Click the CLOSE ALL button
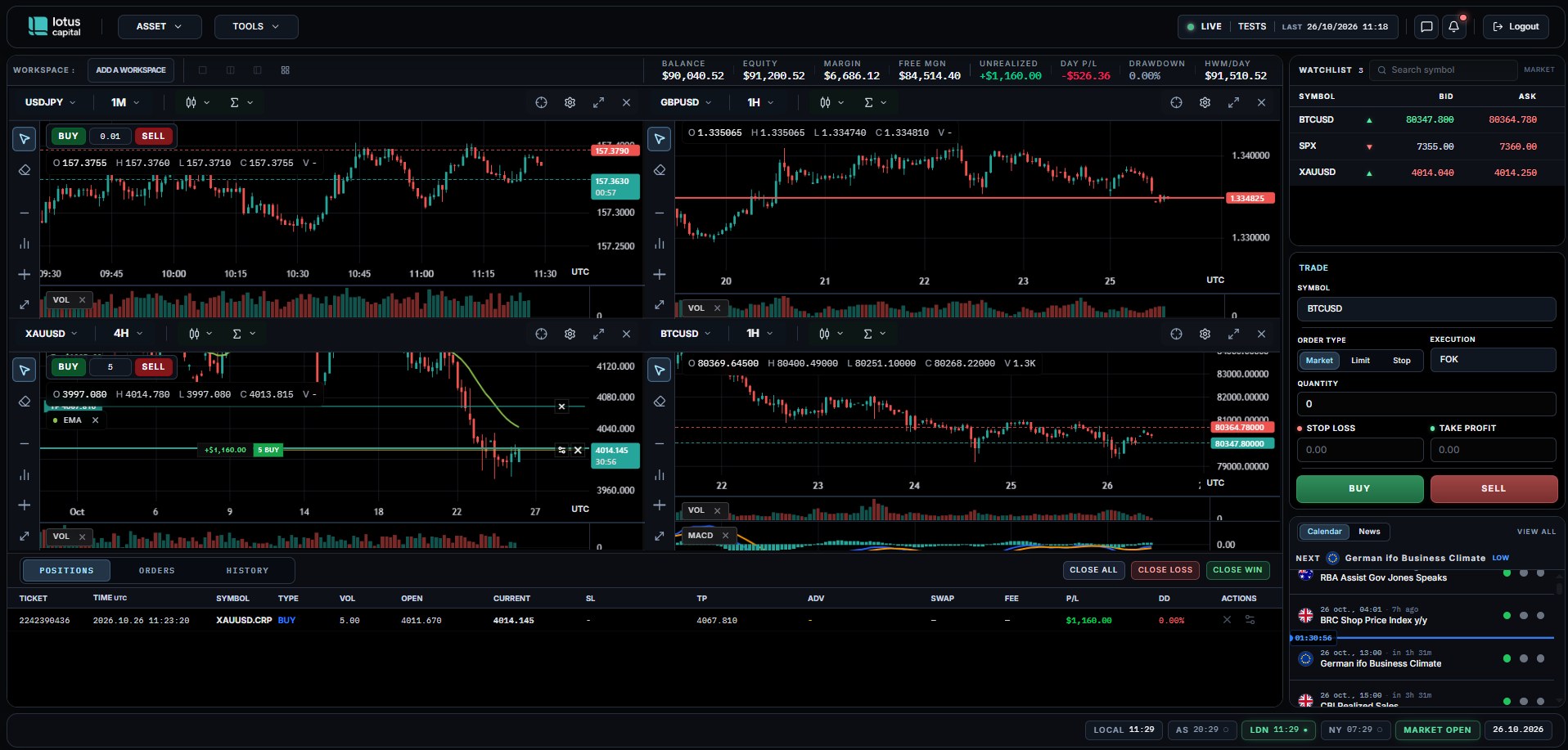This screenshot has width=1568, height=750. point(1093,570)
